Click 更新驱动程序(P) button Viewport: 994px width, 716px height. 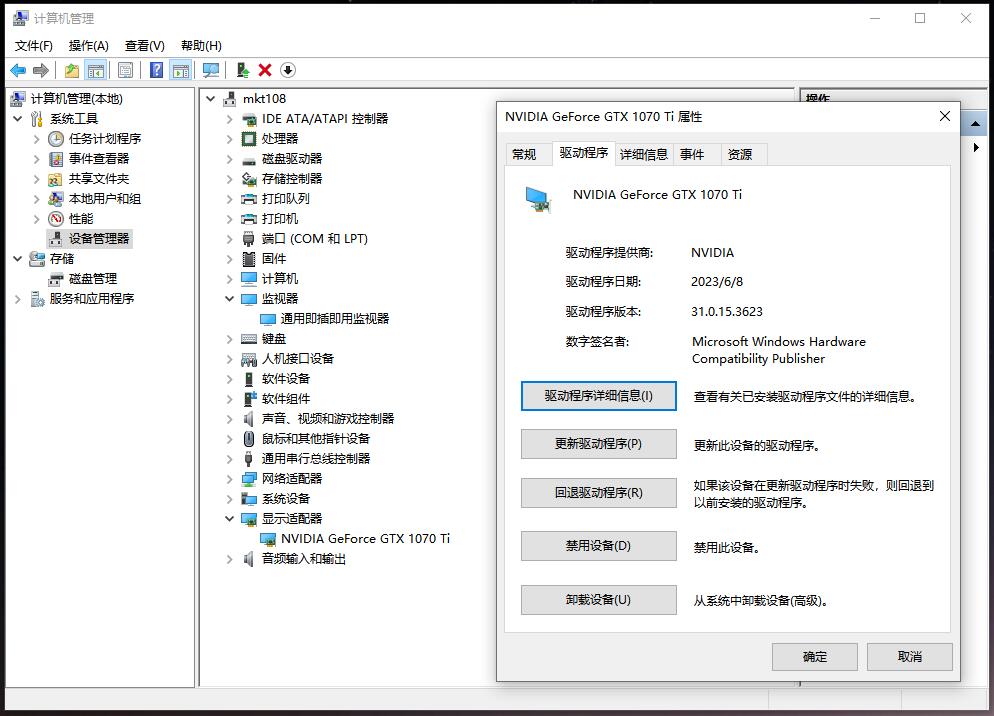coord(598,444)
